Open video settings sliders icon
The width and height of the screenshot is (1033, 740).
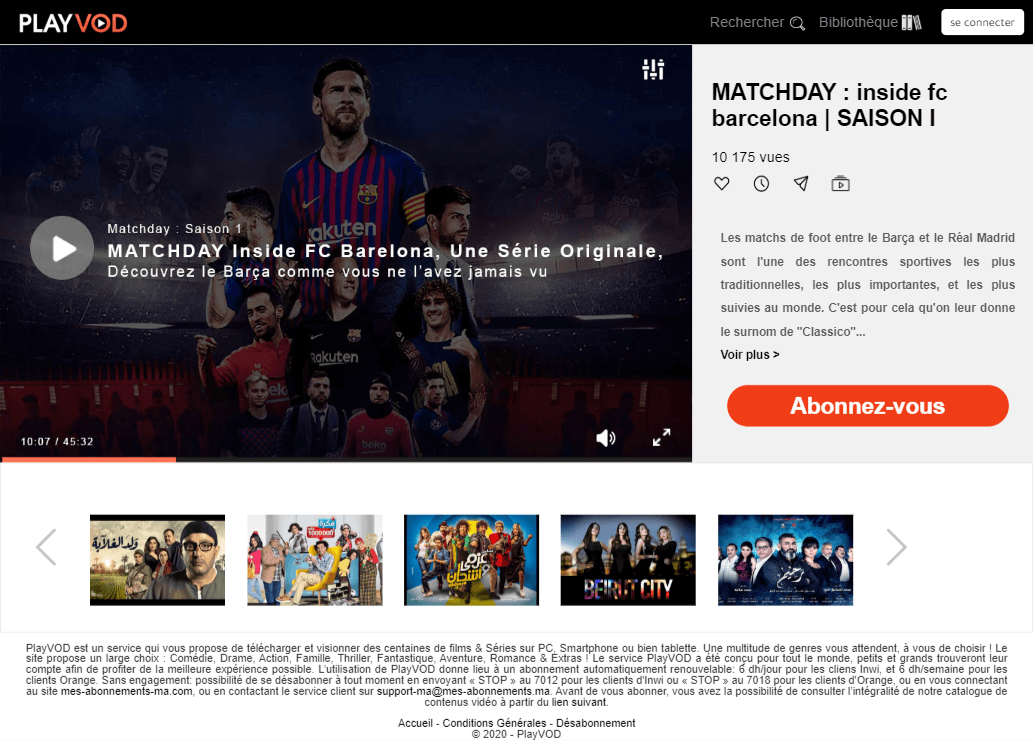pyautogui.click(x=654, y=69)
